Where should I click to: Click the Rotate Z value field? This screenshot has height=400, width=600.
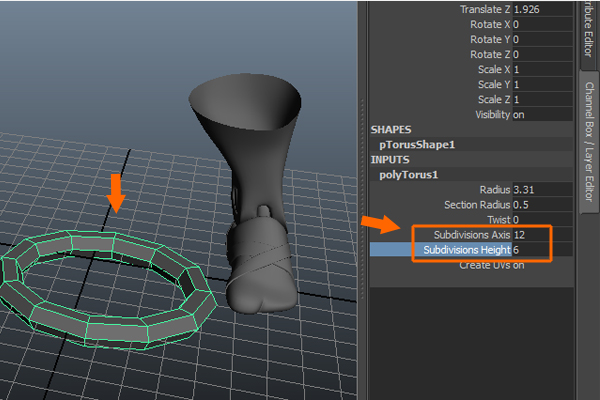point(542,54)
